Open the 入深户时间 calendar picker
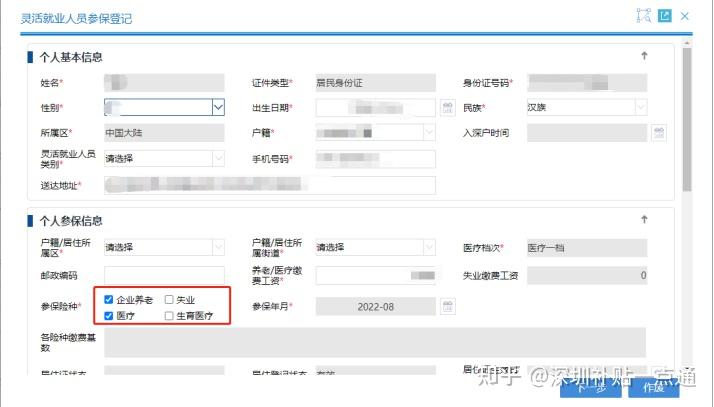 [659, 133]
